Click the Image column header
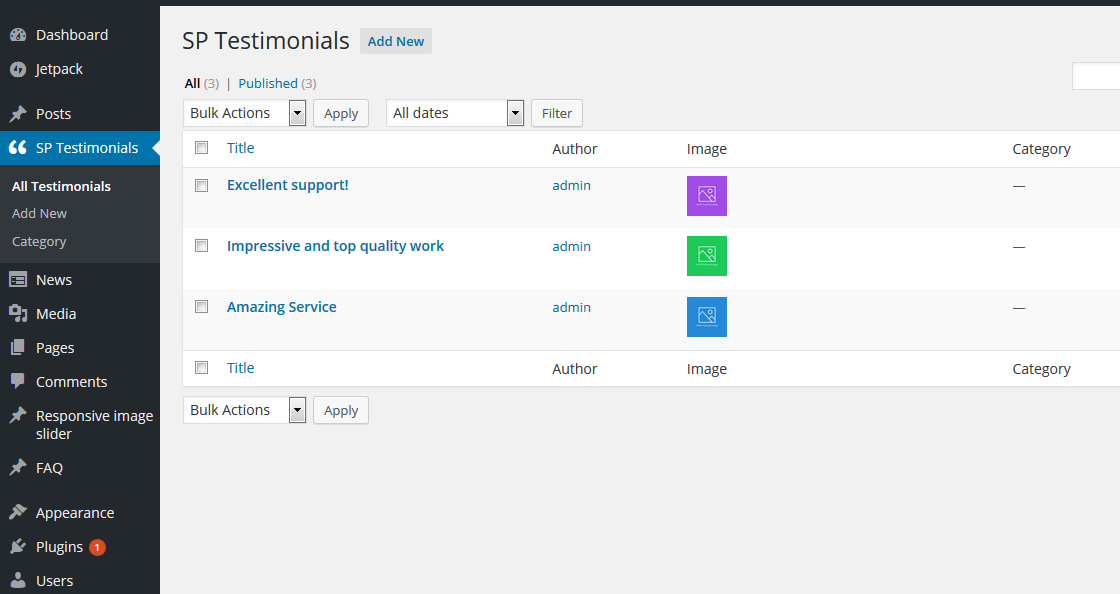 (706, 148)
